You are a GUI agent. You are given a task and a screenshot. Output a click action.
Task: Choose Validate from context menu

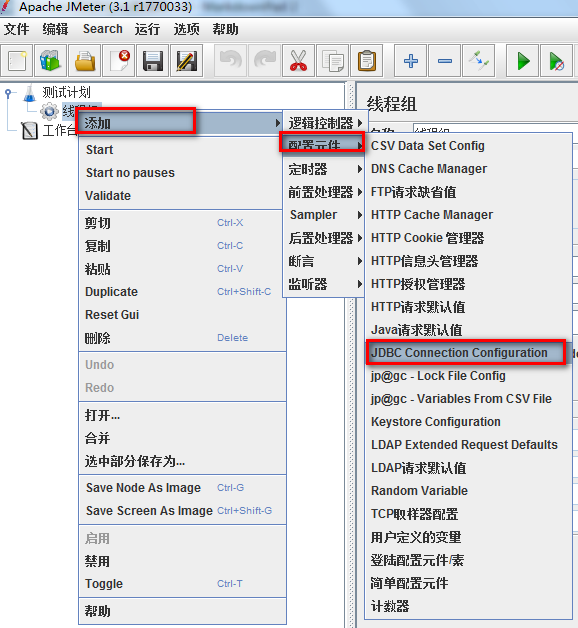[x=182, y=196]
